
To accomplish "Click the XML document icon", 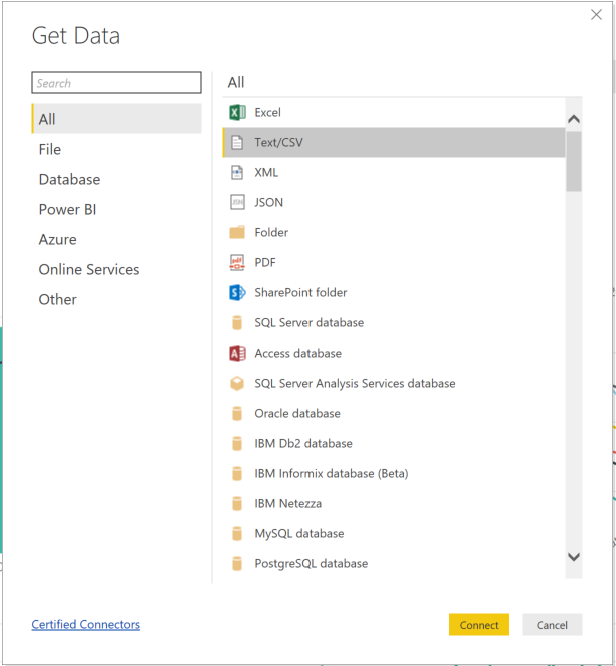I will point(237,172).
